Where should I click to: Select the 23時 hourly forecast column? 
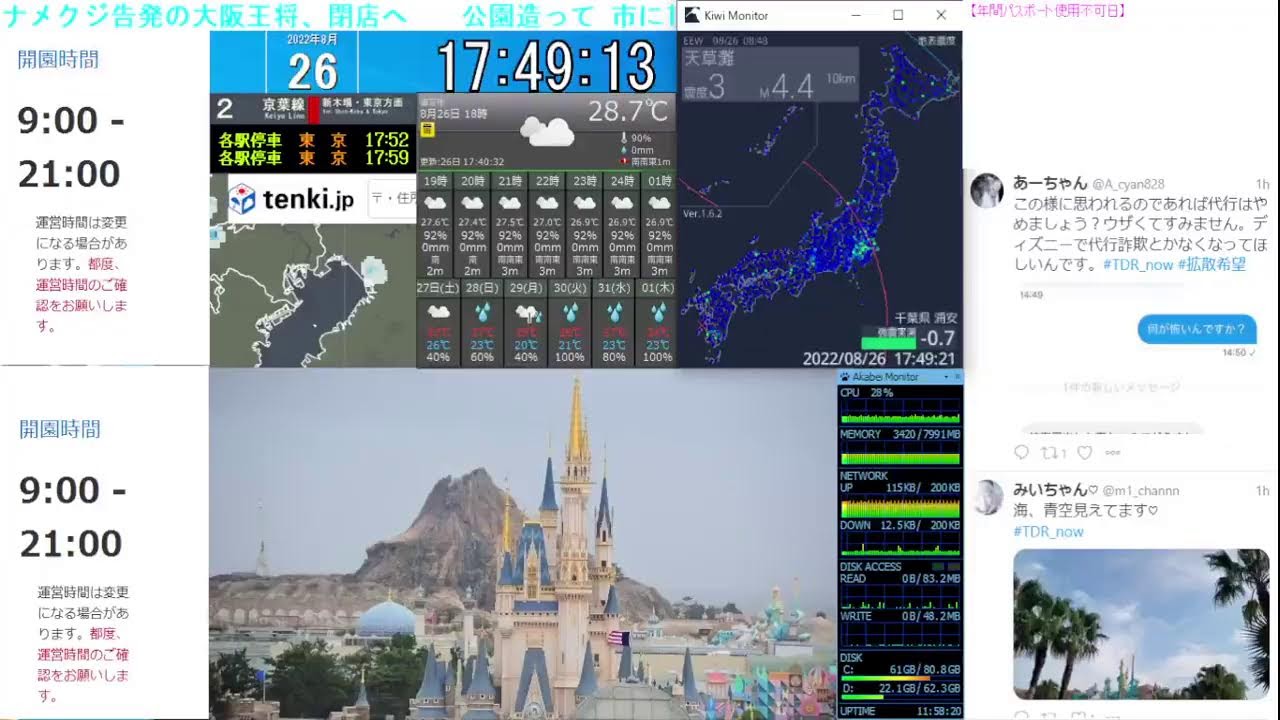pyautogui.click(x=585, y=225)
